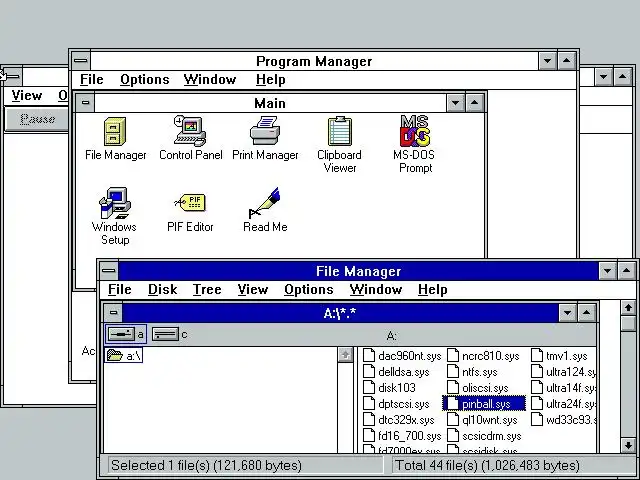This screenshot has height=480, width=640.
Task: Open Main group control menu box
Action: click(x=85, y=102)
